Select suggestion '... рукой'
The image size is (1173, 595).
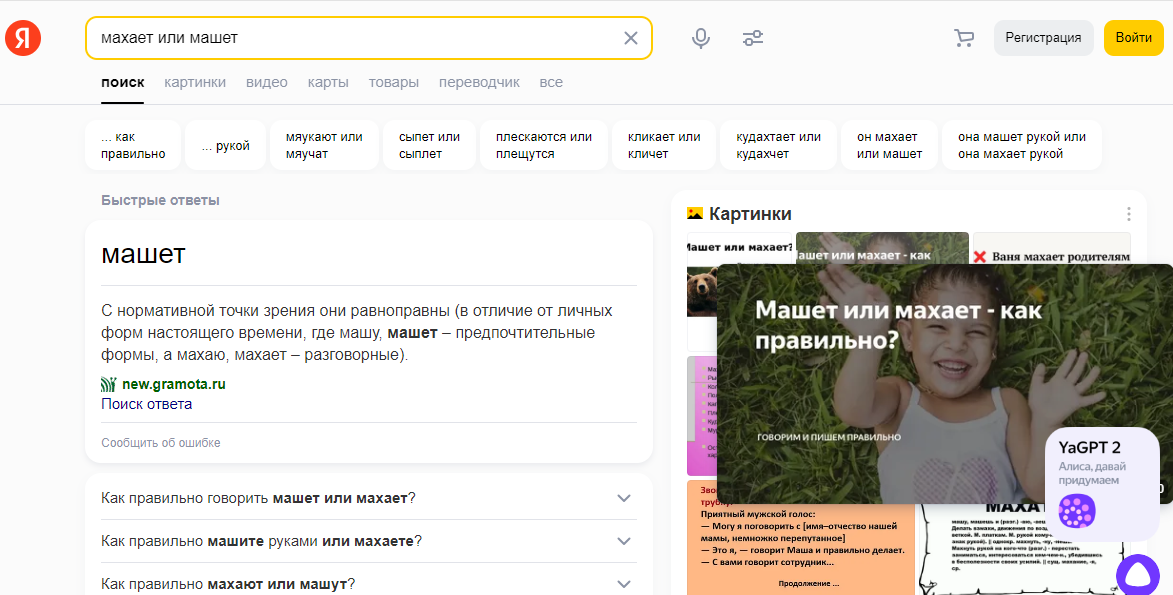point(226,145)
